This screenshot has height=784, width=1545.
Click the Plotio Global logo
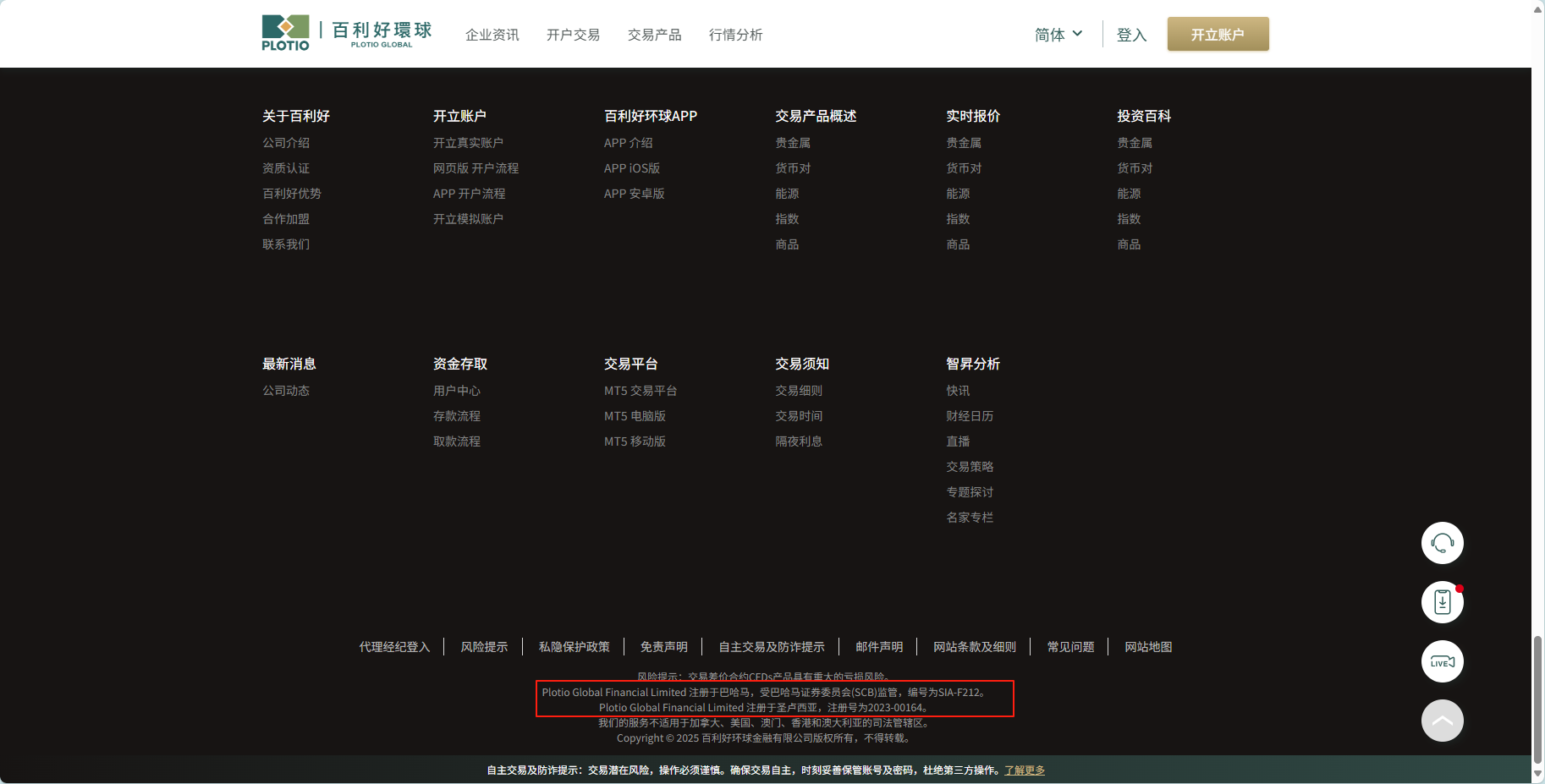[x=347, y=34]
